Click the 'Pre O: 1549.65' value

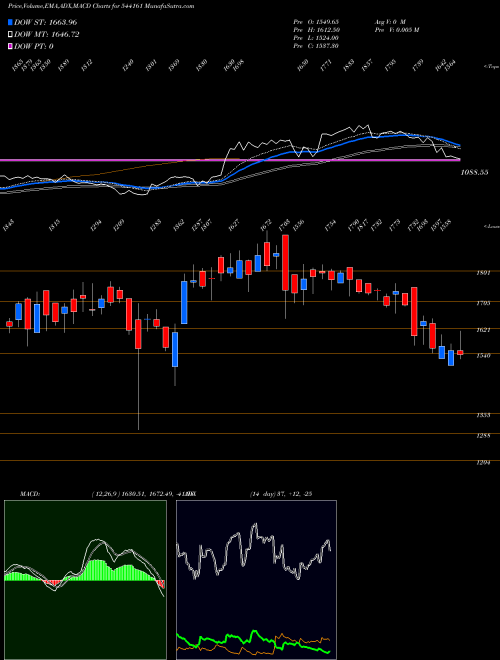tap(316, 21)
